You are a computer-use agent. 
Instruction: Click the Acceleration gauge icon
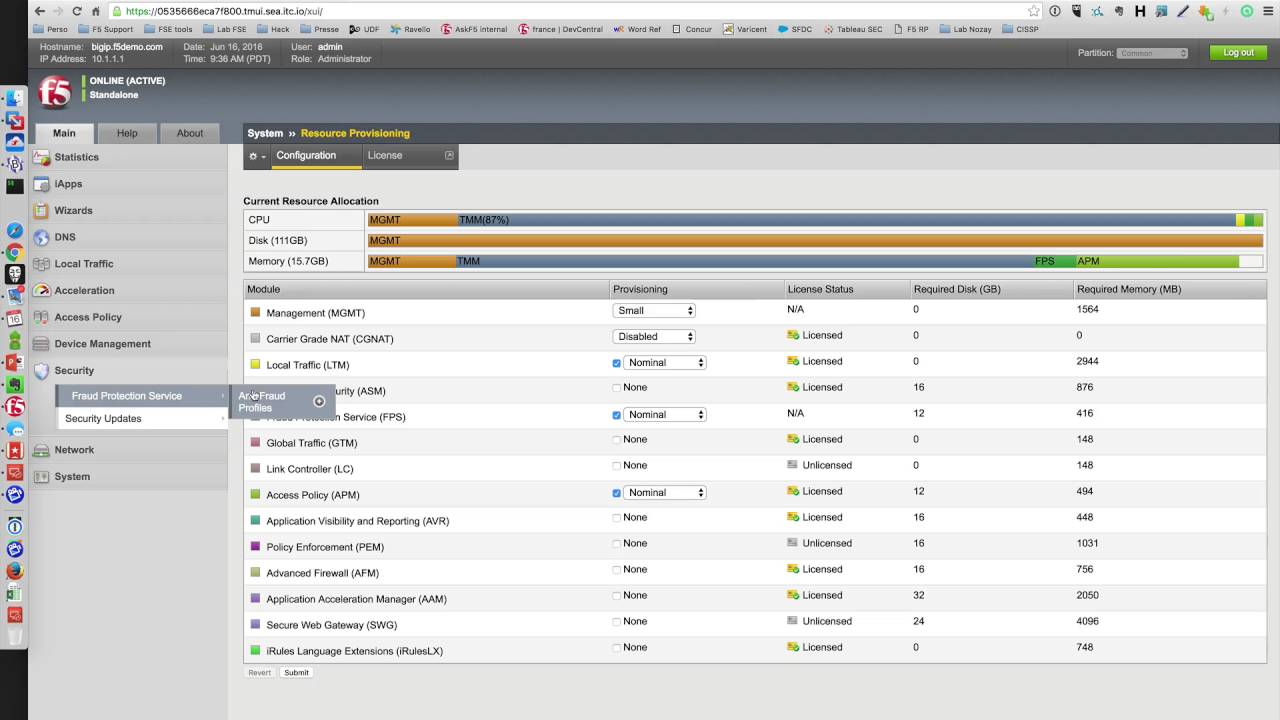[41, 291]
